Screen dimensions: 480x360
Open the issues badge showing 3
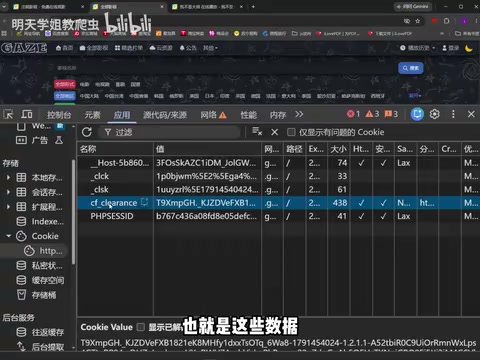[x=391, y=114]
